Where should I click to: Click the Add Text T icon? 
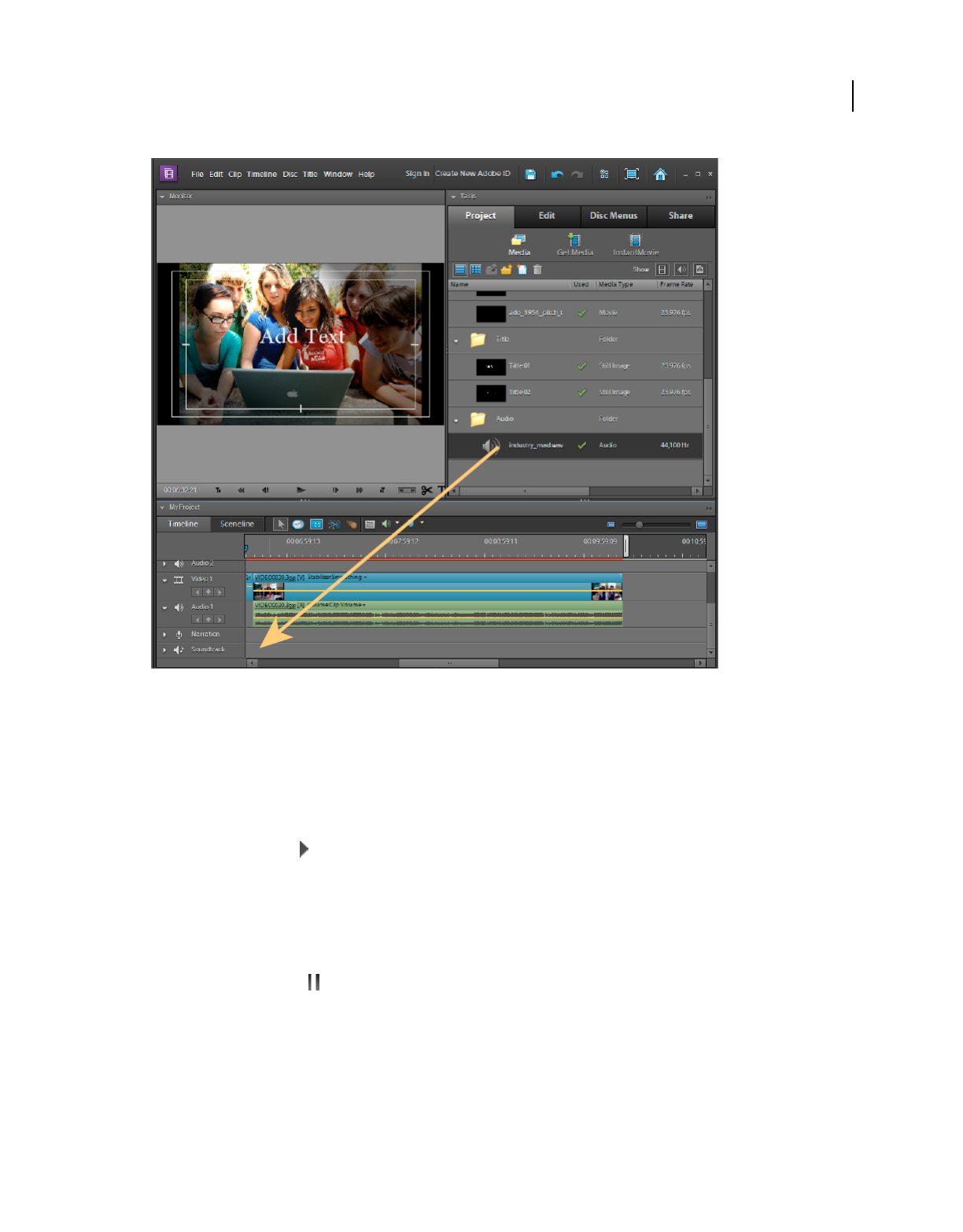coord(441,490)
